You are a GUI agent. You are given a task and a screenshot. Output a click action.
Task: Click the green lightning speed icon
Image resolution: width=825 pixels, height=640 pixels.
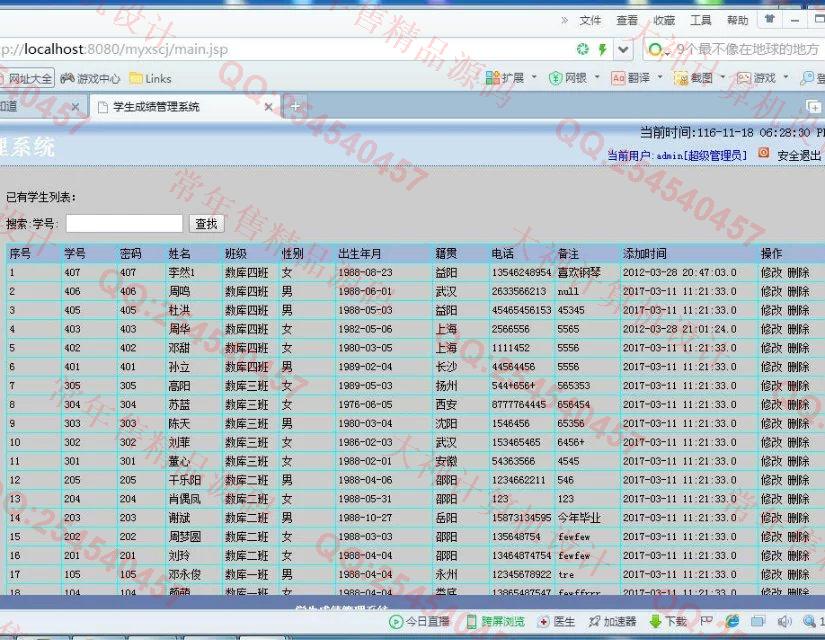point(602,49)
